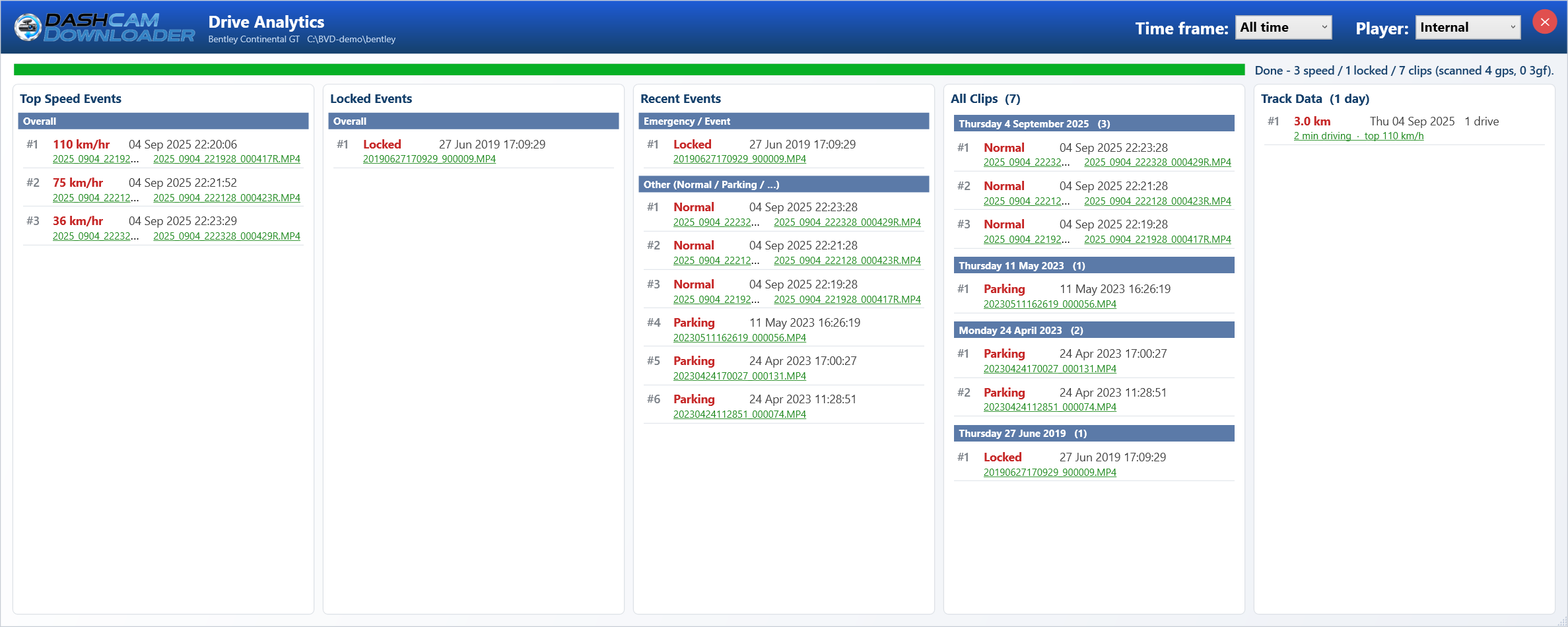
Task: Click the 'All Clips (7)' panel title
Action: tap(985, 99)
